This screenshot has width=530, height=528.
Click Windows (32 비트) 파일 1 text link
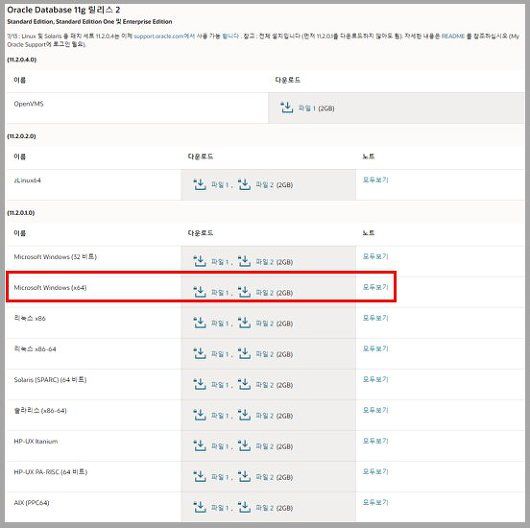tap(220, 262)
